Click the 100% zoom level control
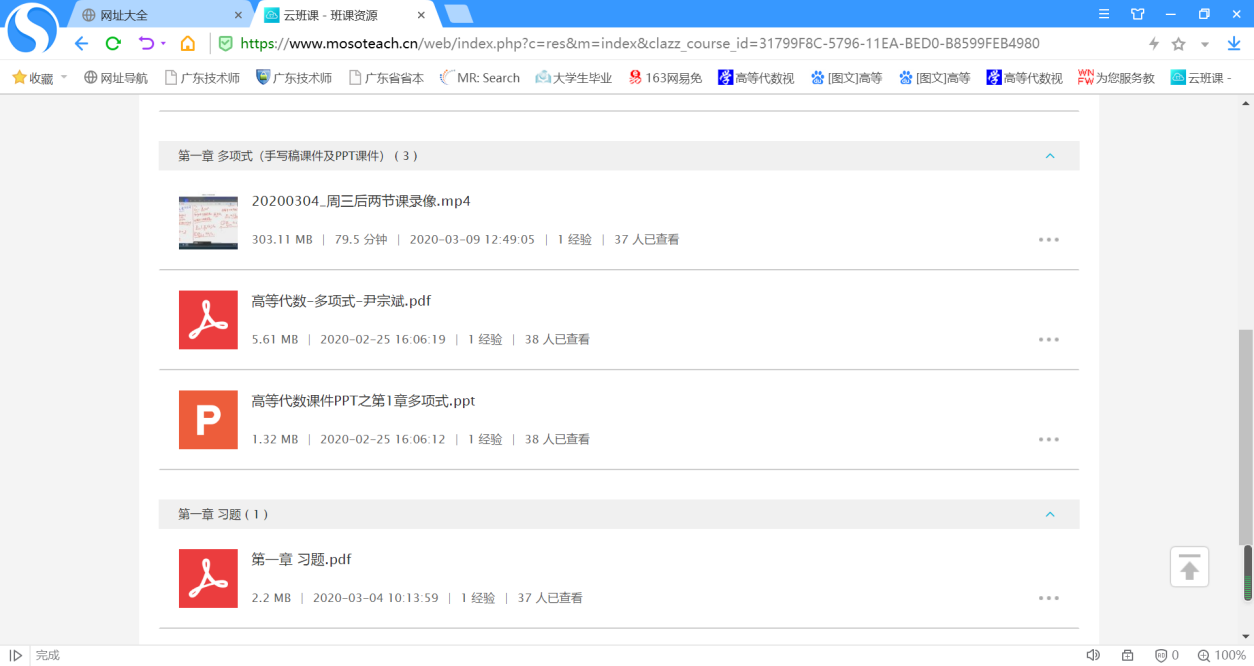 pyautogui.click(x=1222, y=655)
